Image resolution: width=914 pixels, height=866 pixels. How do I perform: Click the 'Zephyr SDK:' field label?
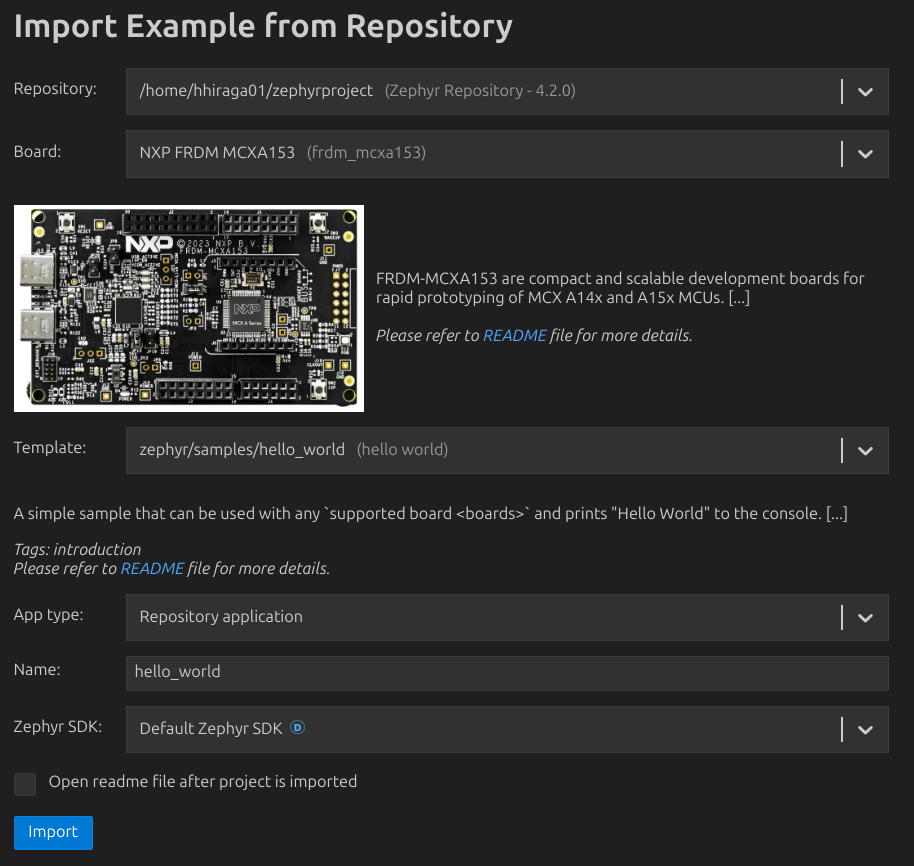click(58, 727)
